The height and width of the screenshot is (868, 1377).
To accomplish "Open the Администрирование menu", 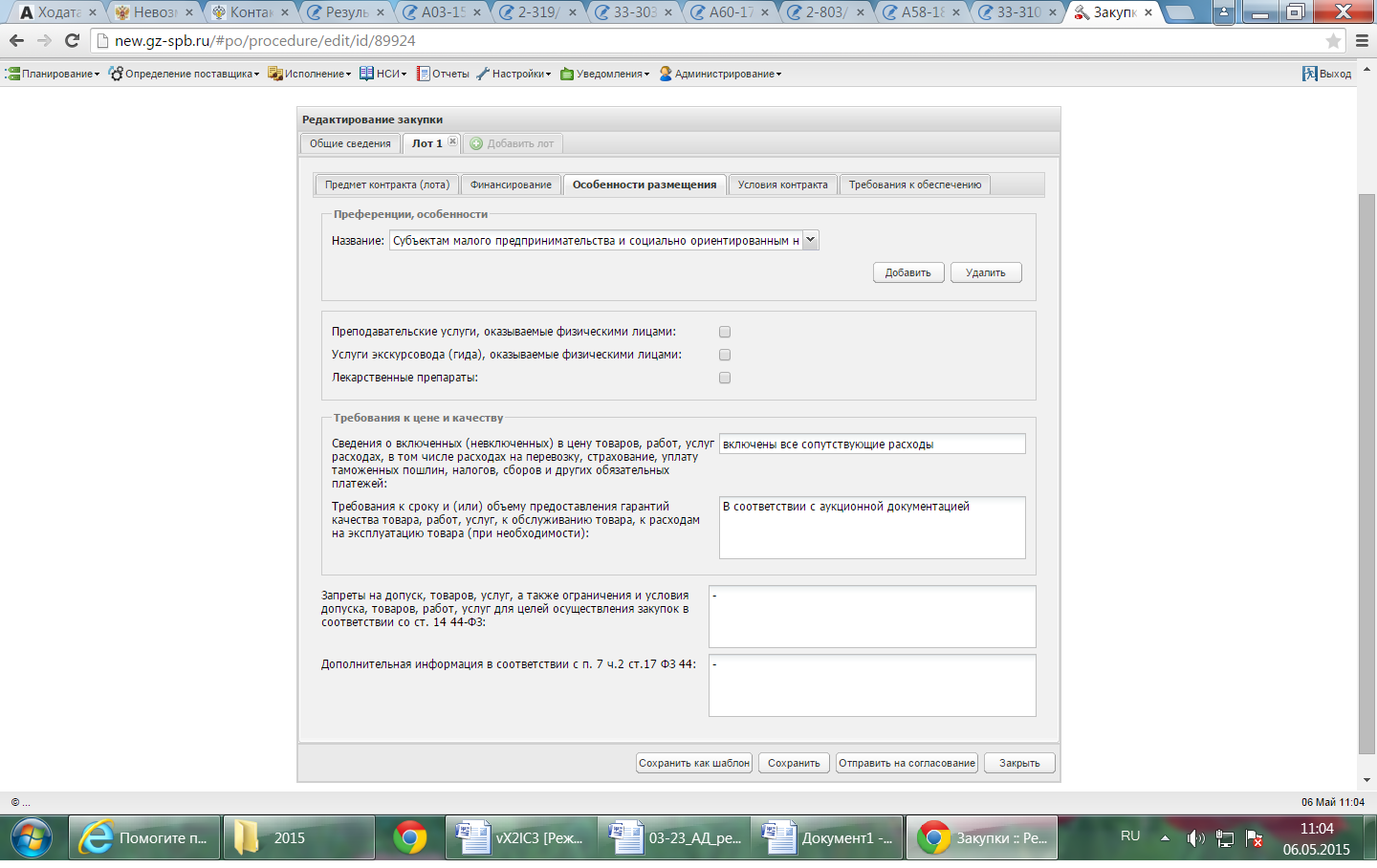I will coord(720,74).
